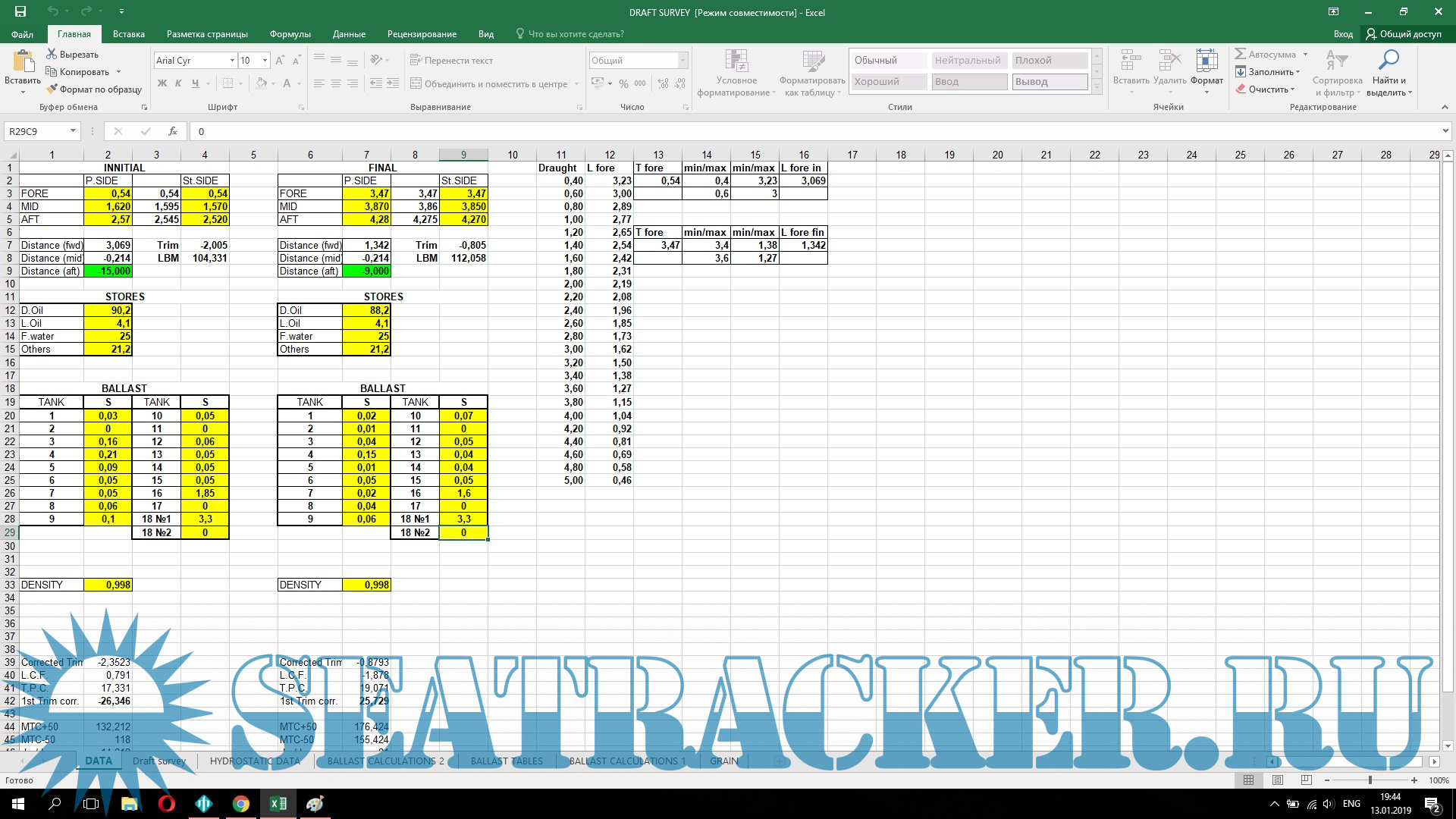Click the zoom slider in status bar
Image resolution: width=1456 pixels, height=819 pixels.
pos(1370,780)
